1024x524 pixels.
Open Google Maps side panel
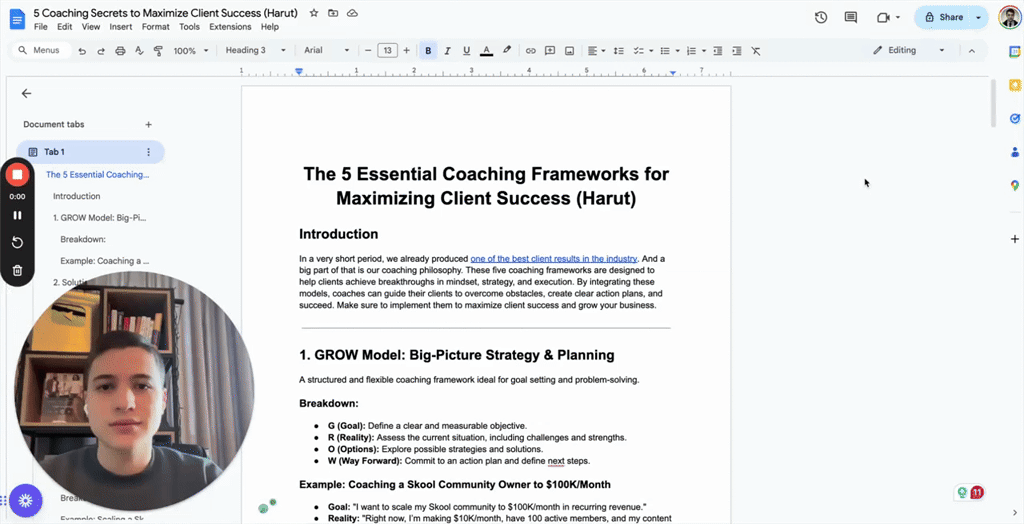pos(1014,186)
